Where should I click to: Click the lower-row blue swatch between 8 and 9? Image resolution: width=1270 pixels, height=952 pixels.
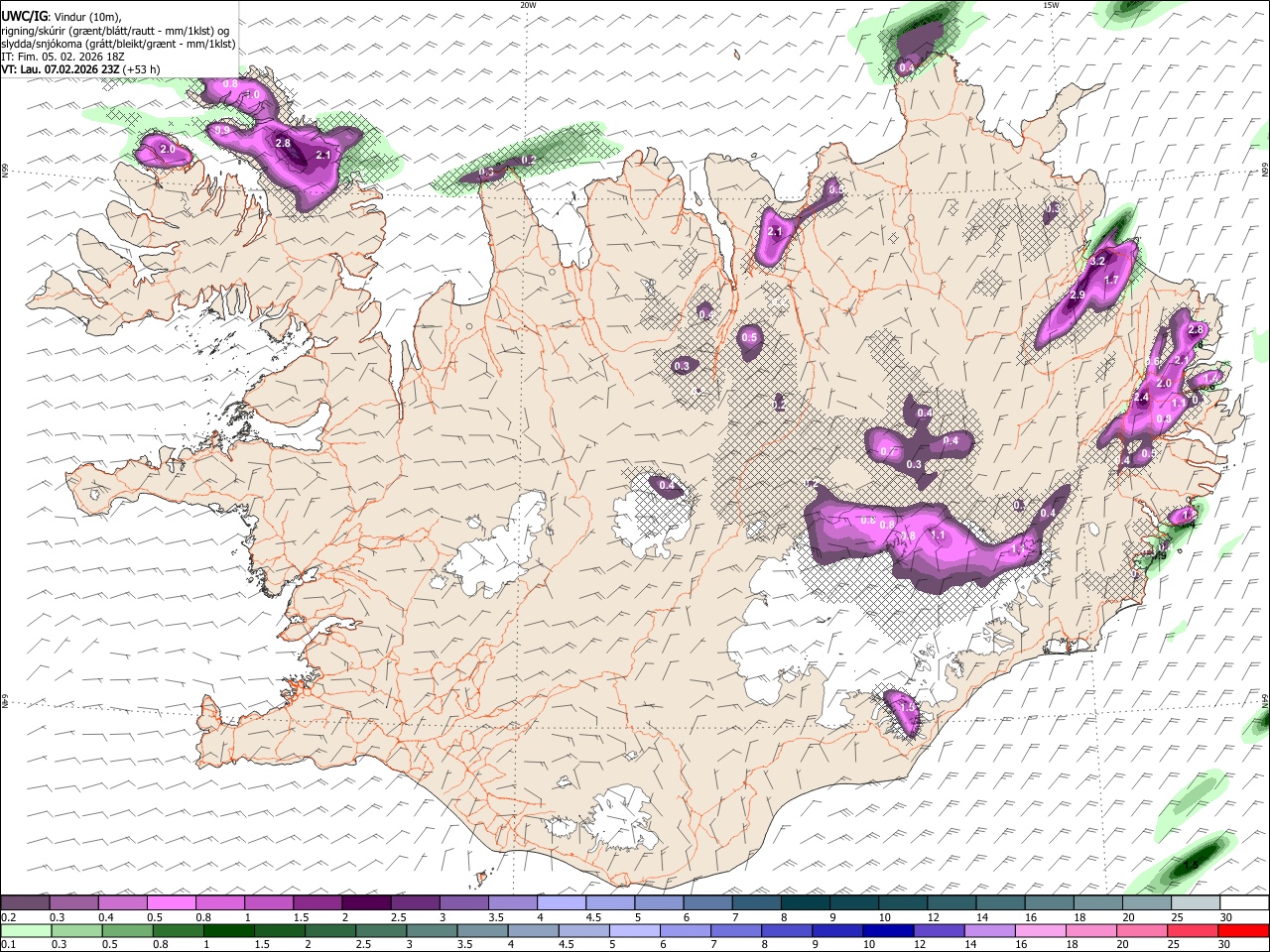pos(786,930)
